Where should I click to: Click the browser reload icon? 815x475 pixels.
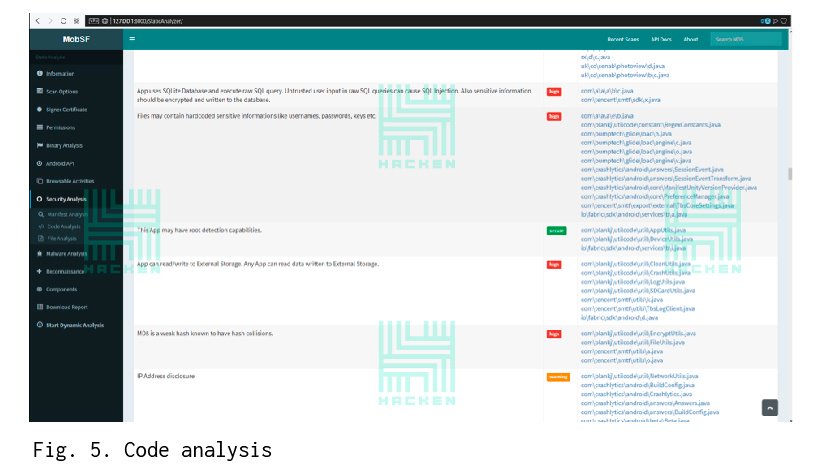click(63, 21)
